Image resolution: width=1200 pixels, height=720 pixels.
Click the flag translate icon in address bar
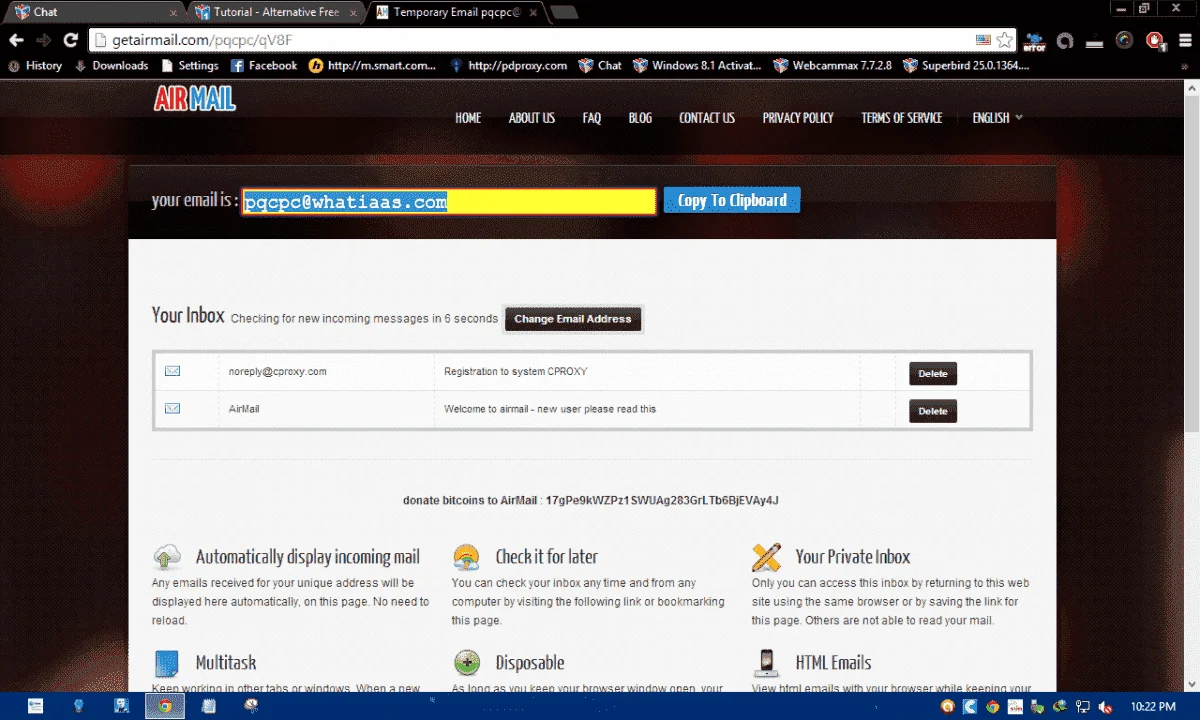(x=984, y=40)
